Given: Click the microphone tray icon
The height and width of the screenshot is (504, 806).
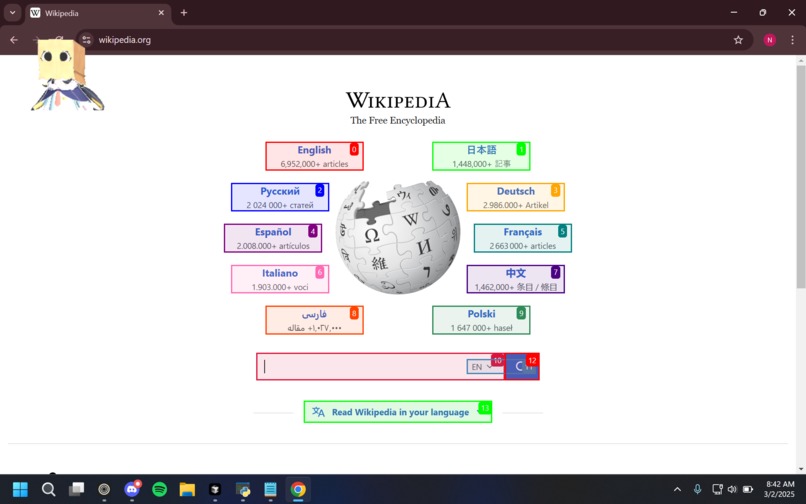Looking at the screenshot, I should (698, 489).
